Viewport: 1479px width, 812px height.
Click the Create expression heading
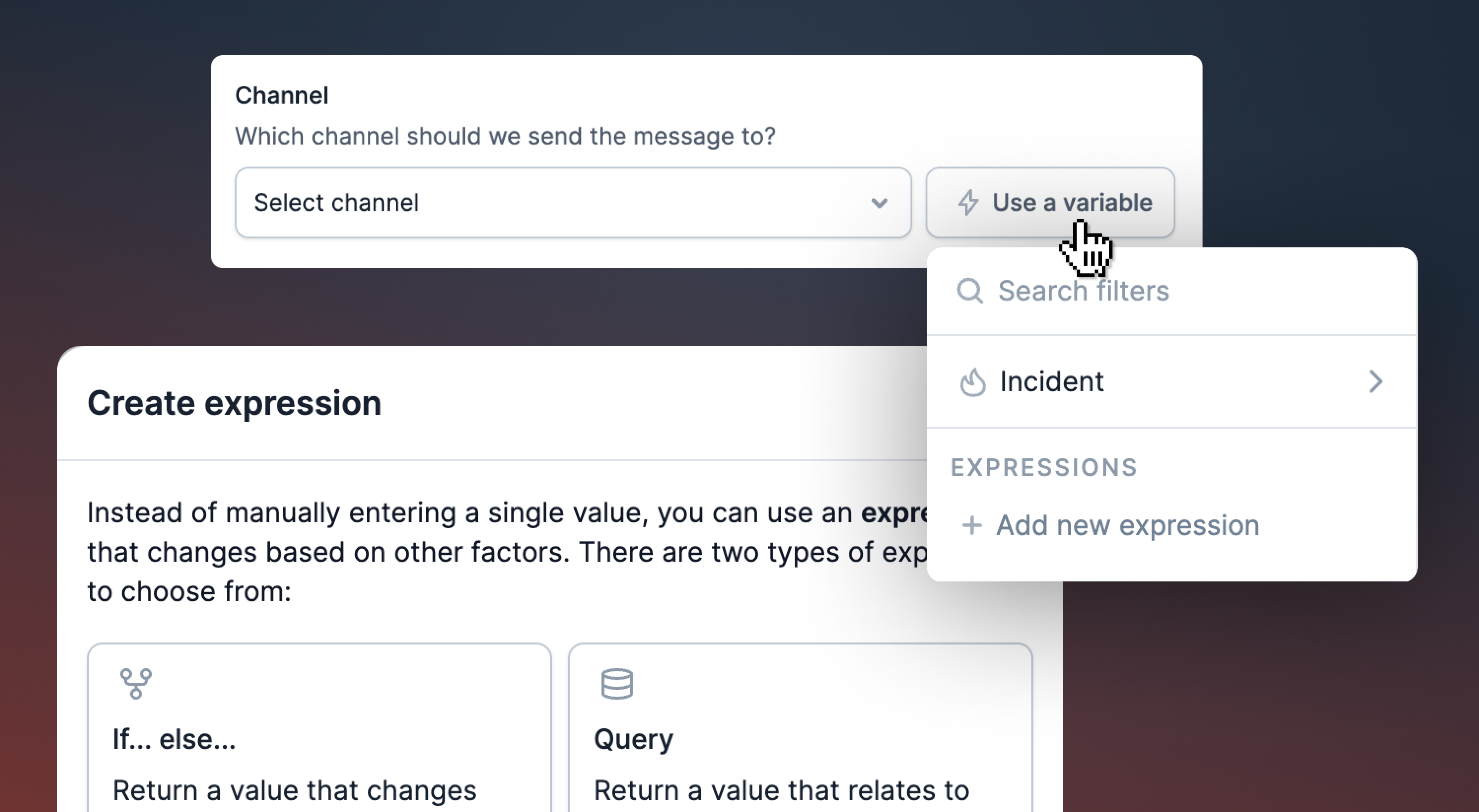coord(234,403)
